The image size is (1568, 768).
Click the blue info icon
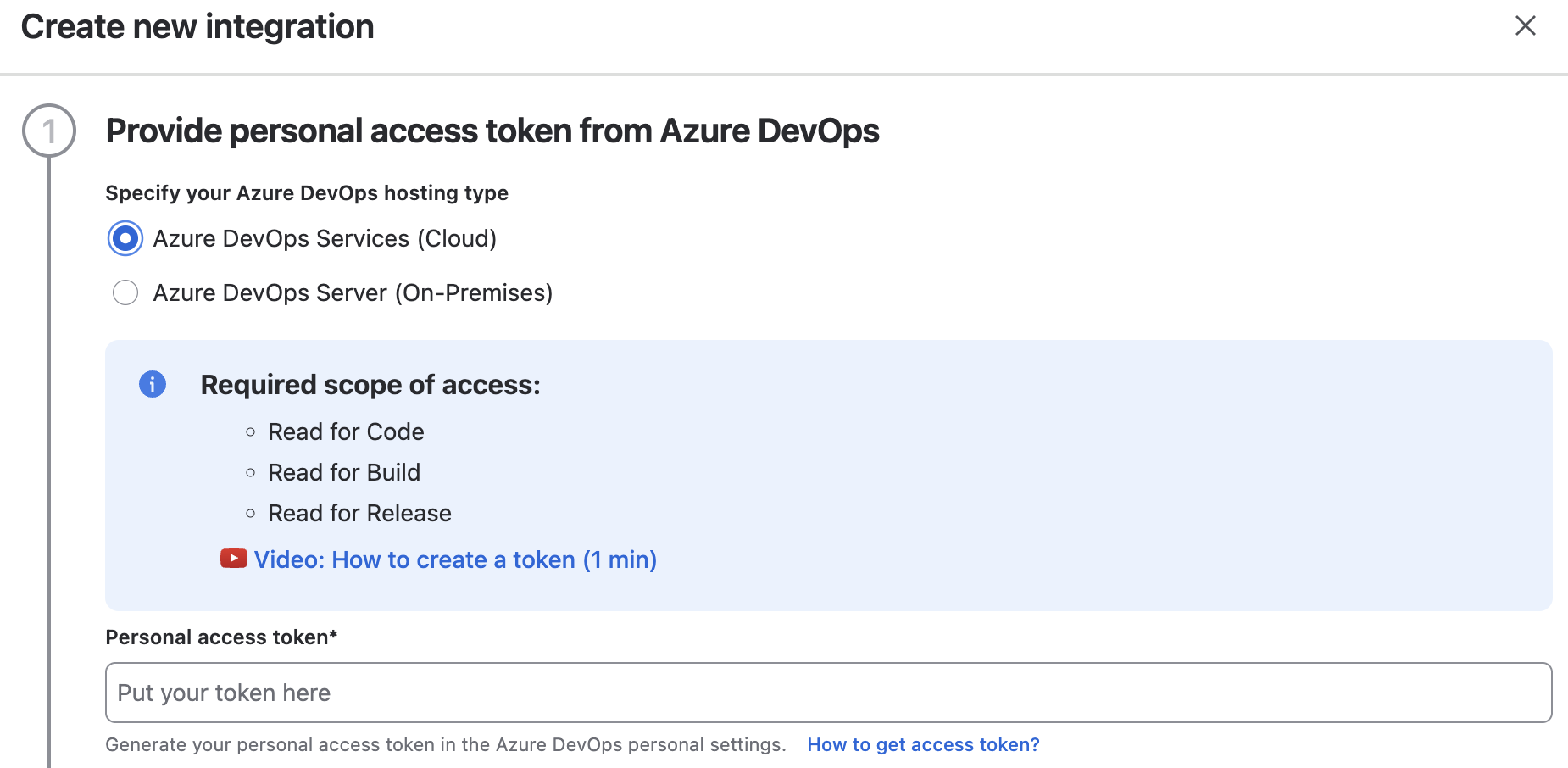[153, 384]
